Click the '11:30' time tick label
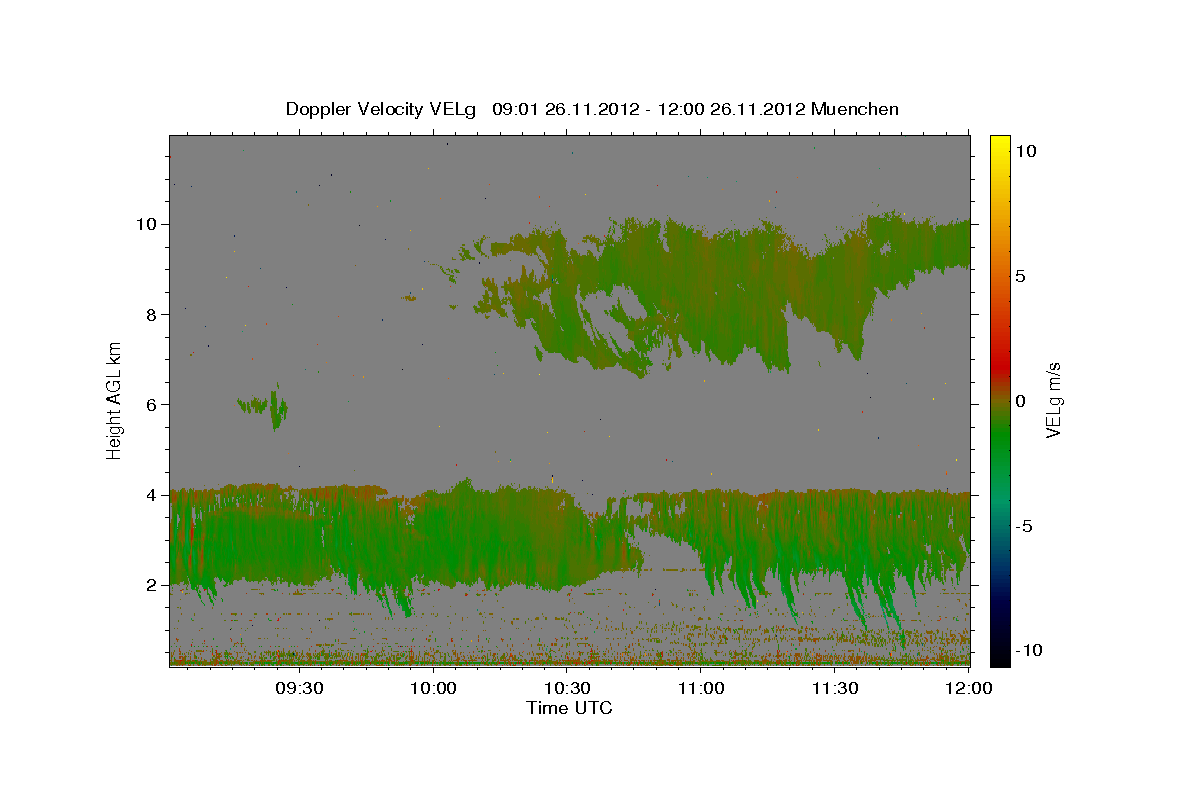The image size is (1200, 800). 835,689
